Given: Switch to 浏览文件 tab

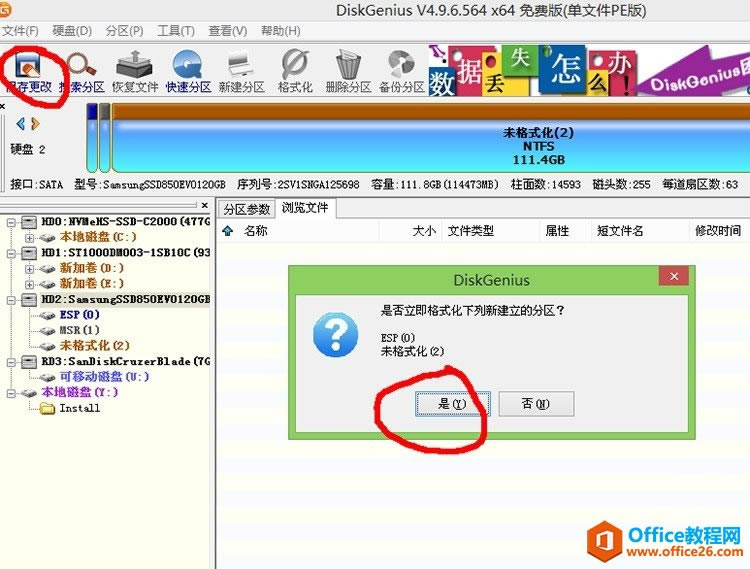Looking at the screenshot, I should 305,208.
